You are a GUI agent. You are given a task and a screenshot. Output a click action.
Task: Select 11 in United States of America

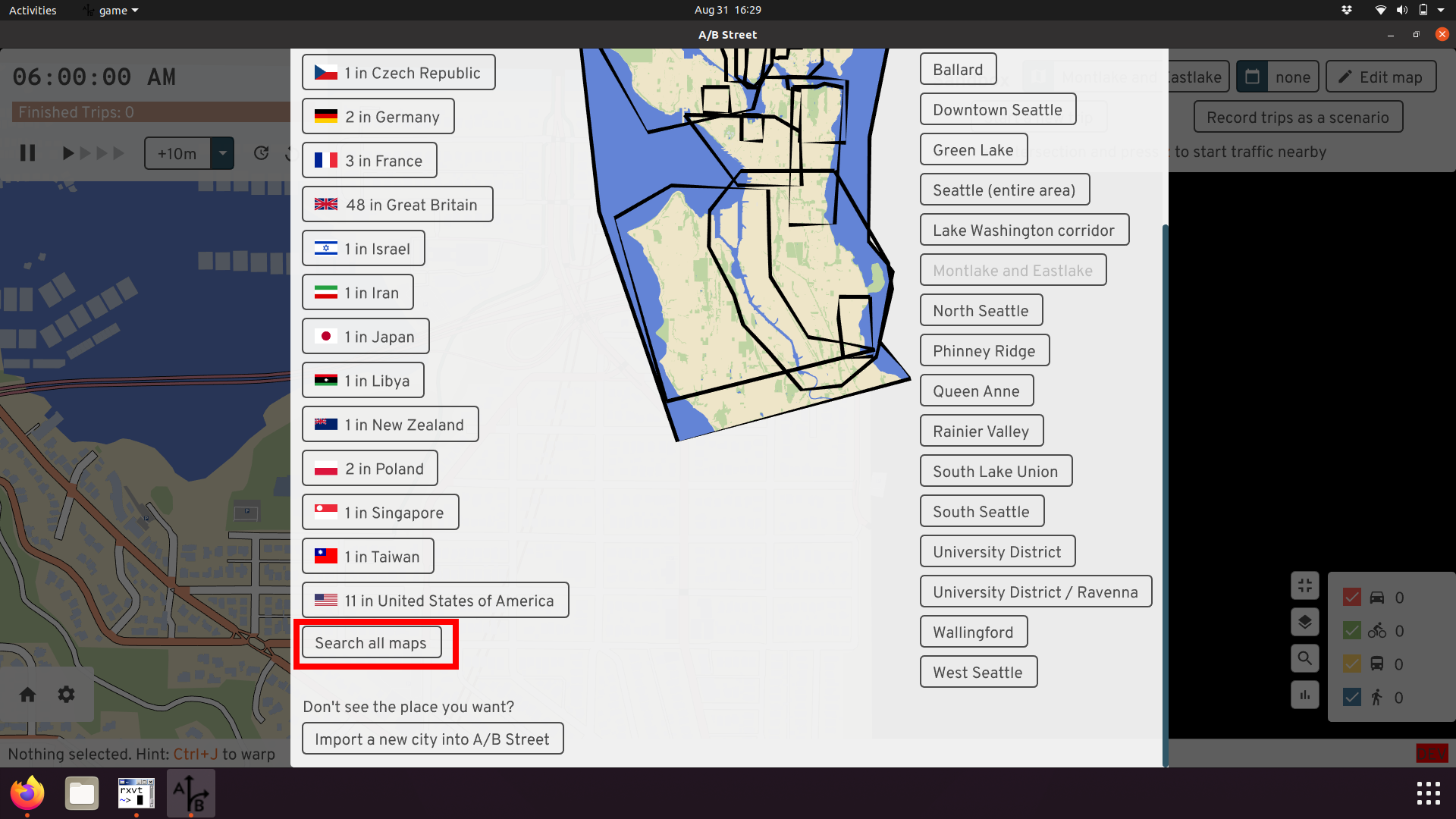click(x=435, y=600)
